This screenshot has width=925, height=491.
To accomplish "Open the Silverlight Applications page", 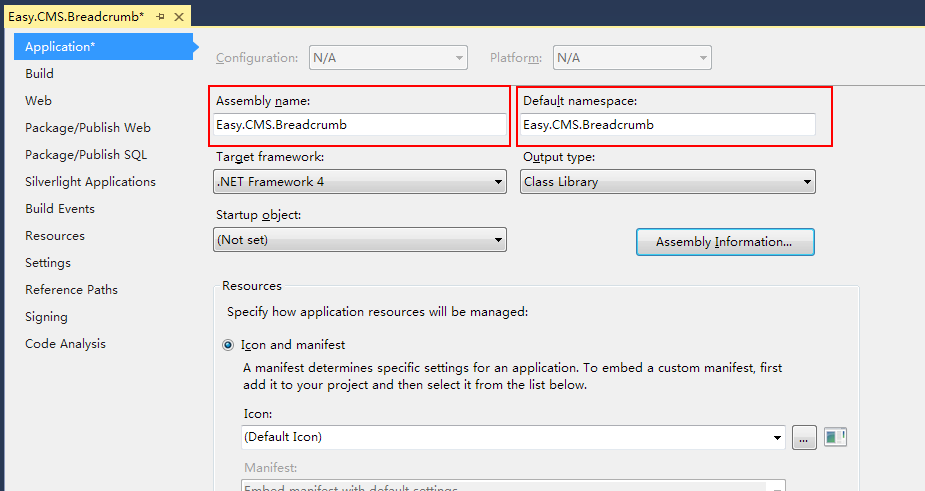I will click(90, 182).
